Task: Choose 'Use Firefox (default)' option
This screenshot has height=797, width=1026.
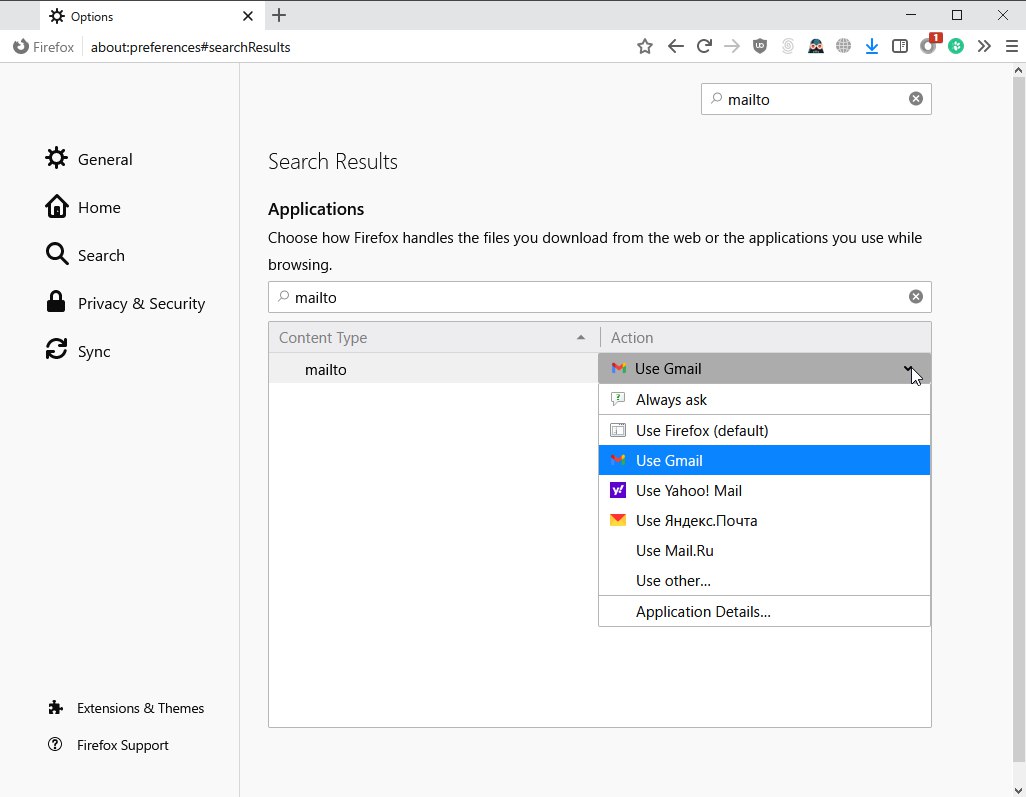Action: pyautogui.click(x=764, y=431)
